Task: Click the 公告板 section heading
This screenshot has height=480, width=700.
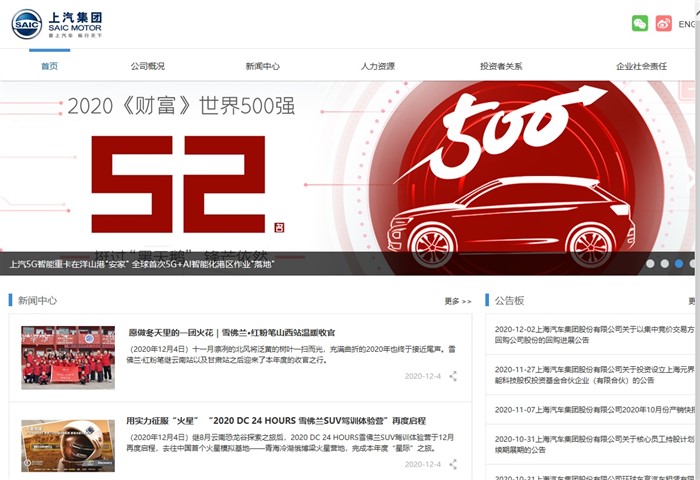Action: click(x=509, y=301)
